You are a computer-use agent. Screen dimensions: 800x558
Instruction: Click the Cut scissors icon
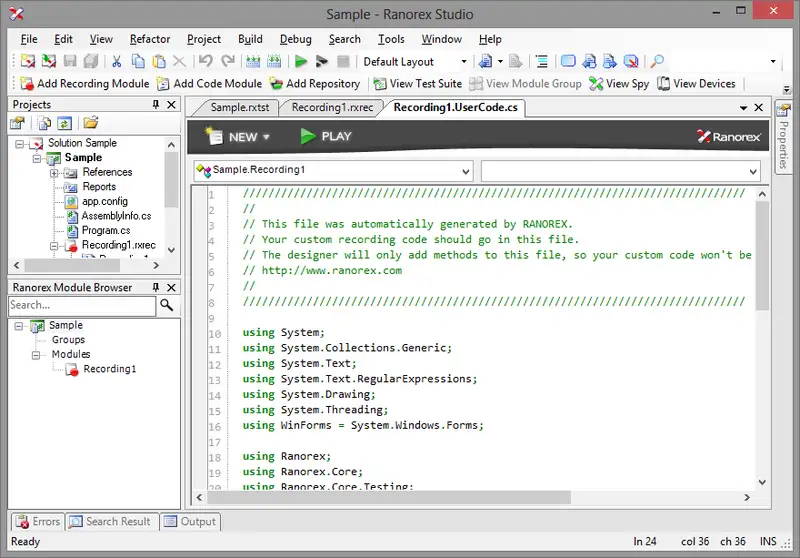click(116, 61)
